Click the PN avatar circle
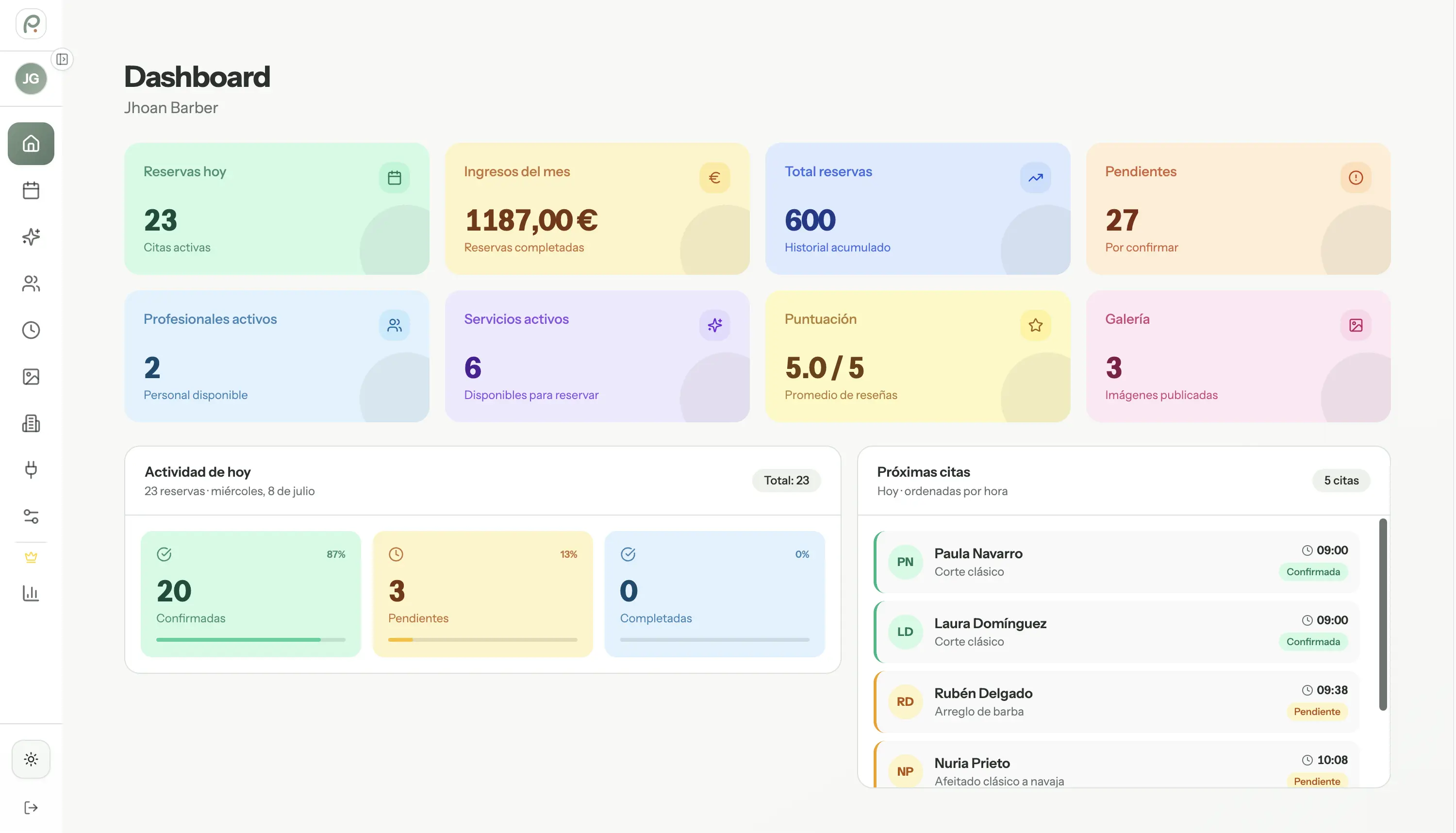 [x=905, y=563]
